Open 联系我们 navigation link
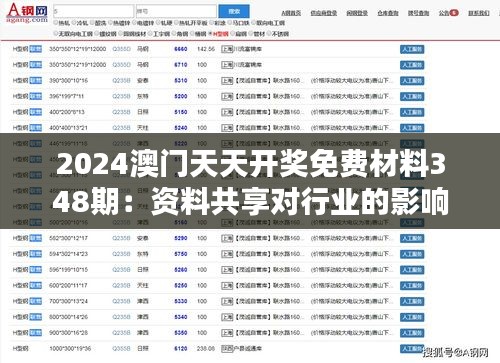Image resolution: width=500 pixels, height=363 pixels. click(479, 13)
